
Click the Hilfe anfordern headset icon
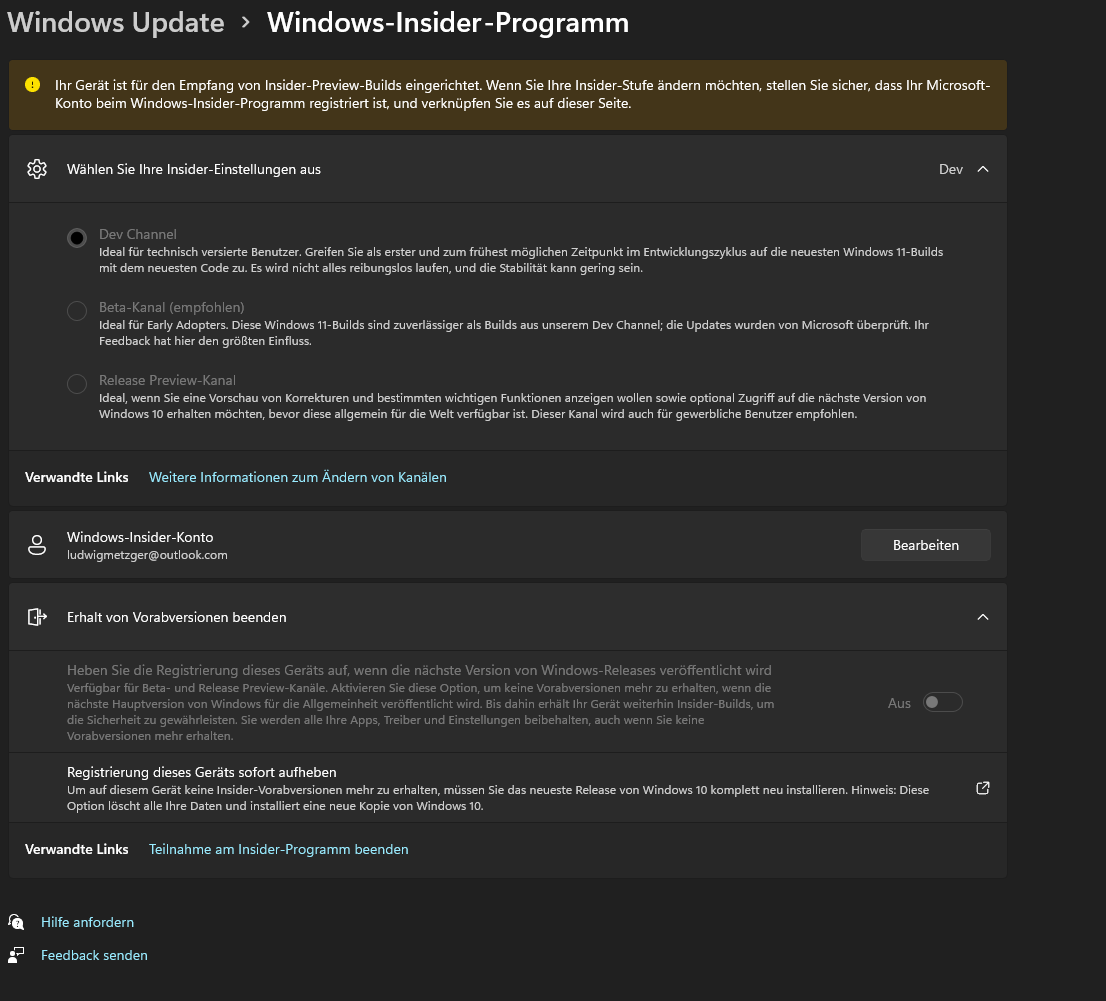click(16, 922)
